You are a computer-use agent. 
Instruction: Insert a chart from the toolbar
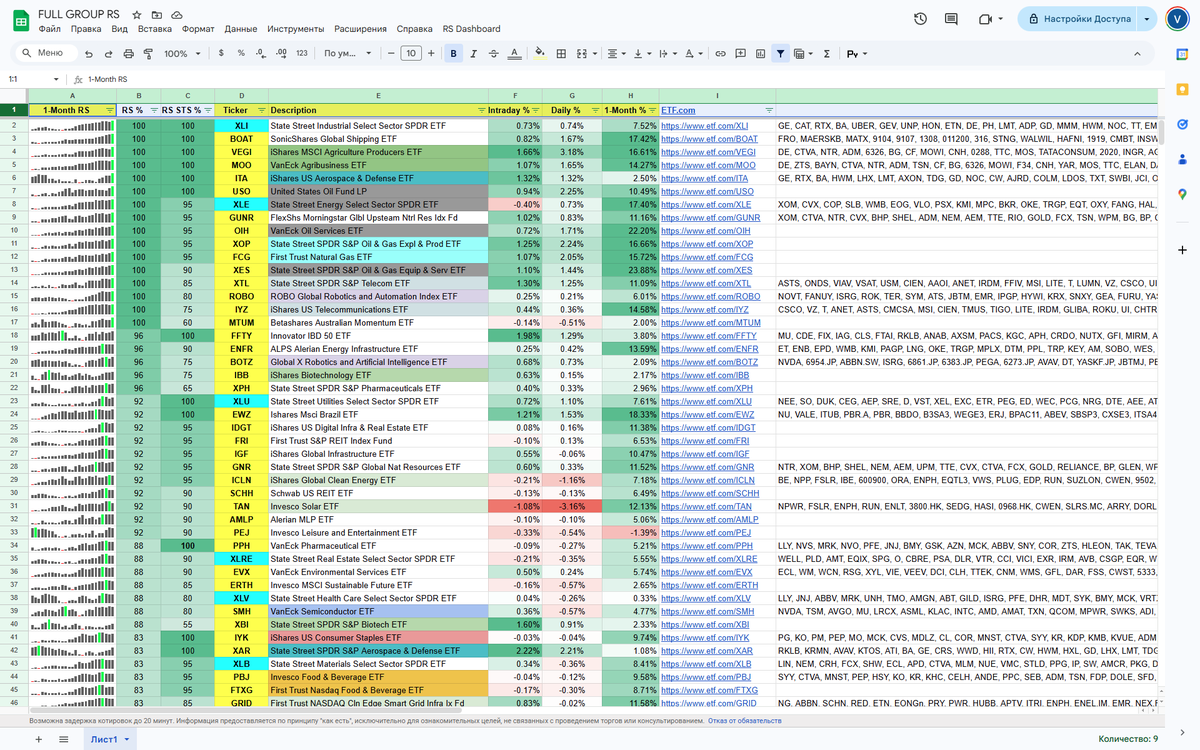[x=760, y=54]
